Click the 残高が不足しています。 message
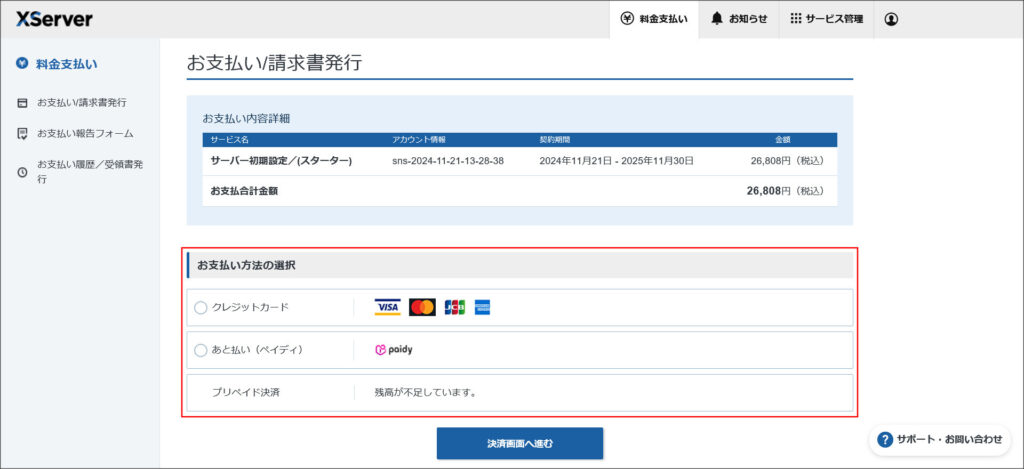 (426, 393)
